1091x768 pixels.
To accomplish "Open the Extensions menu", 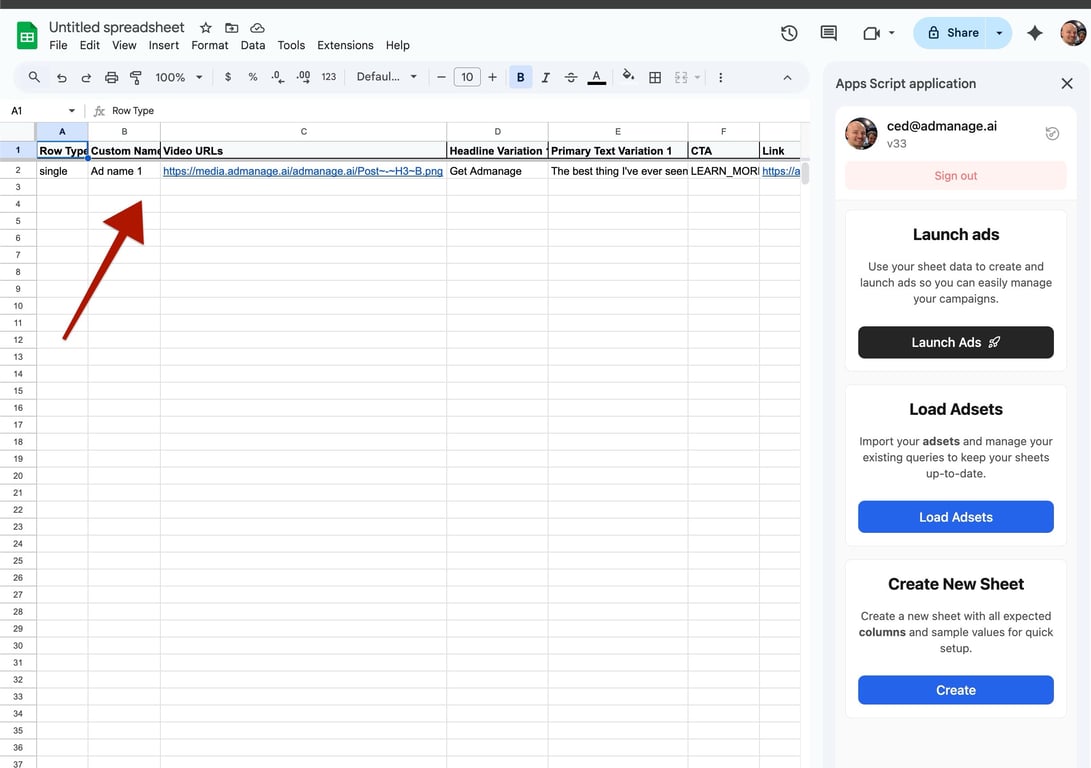I will (x=345, y=45).
